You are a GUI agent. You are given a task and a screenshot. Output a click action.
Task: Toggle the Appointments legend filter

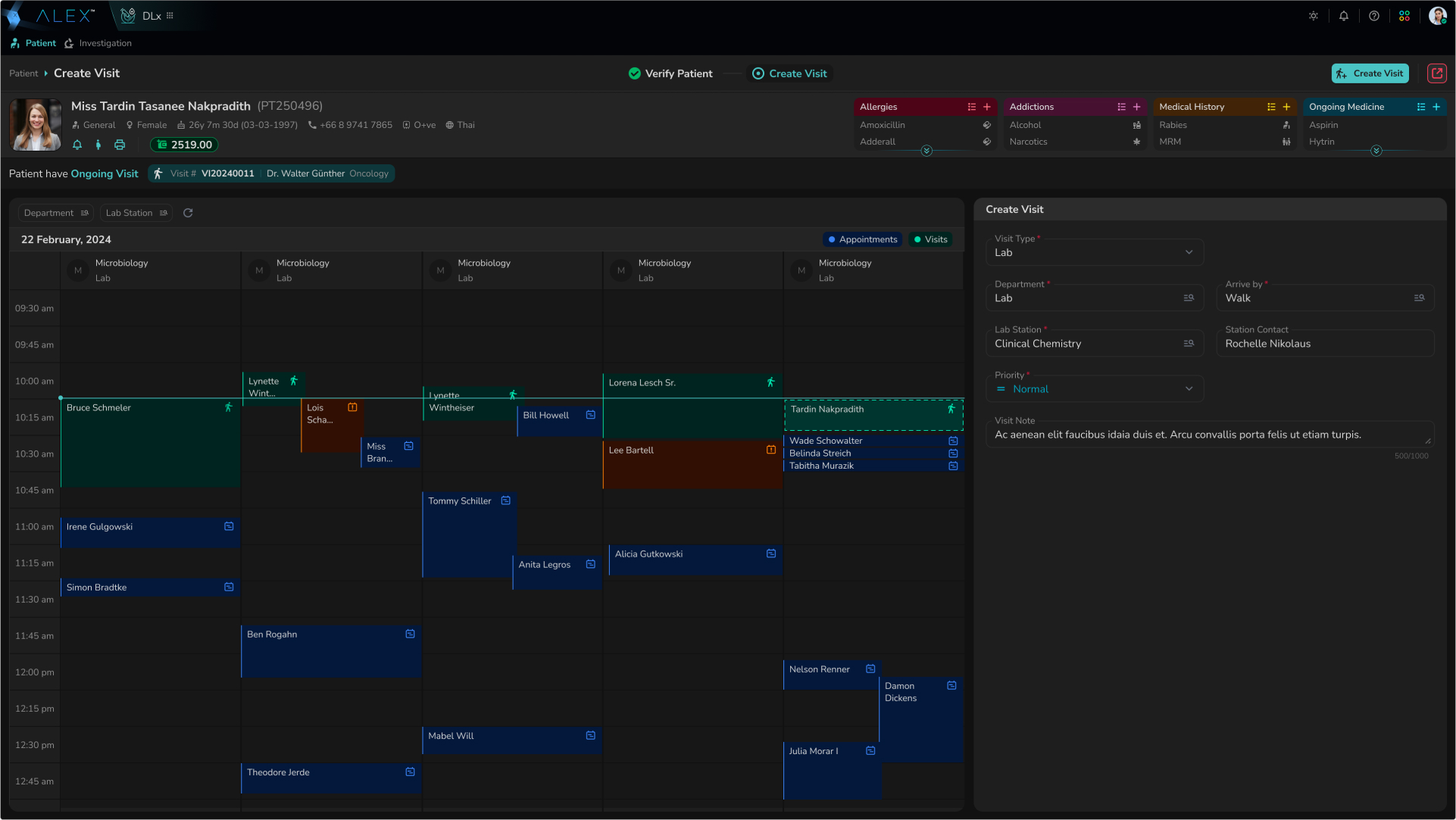click(862, 240)
